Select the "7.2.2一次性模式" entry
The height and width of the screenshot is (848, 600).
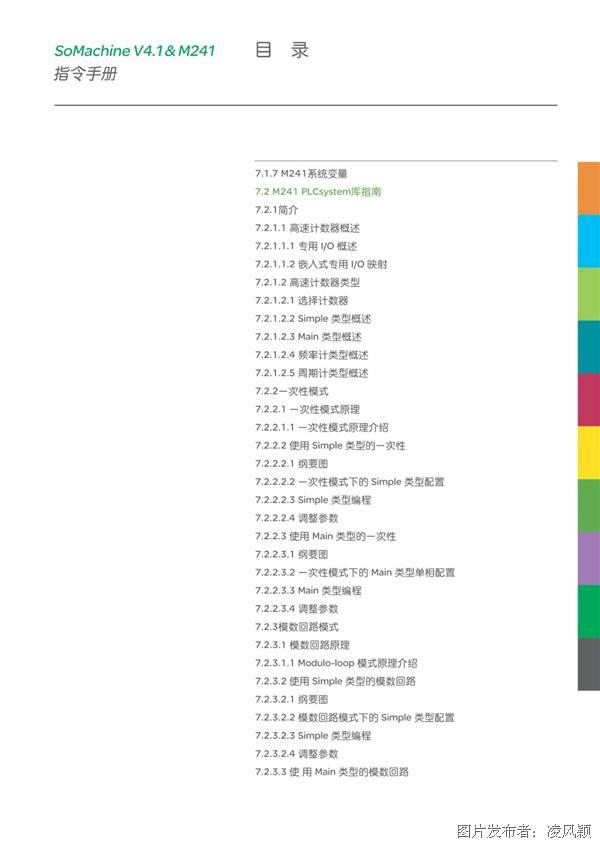292,391
